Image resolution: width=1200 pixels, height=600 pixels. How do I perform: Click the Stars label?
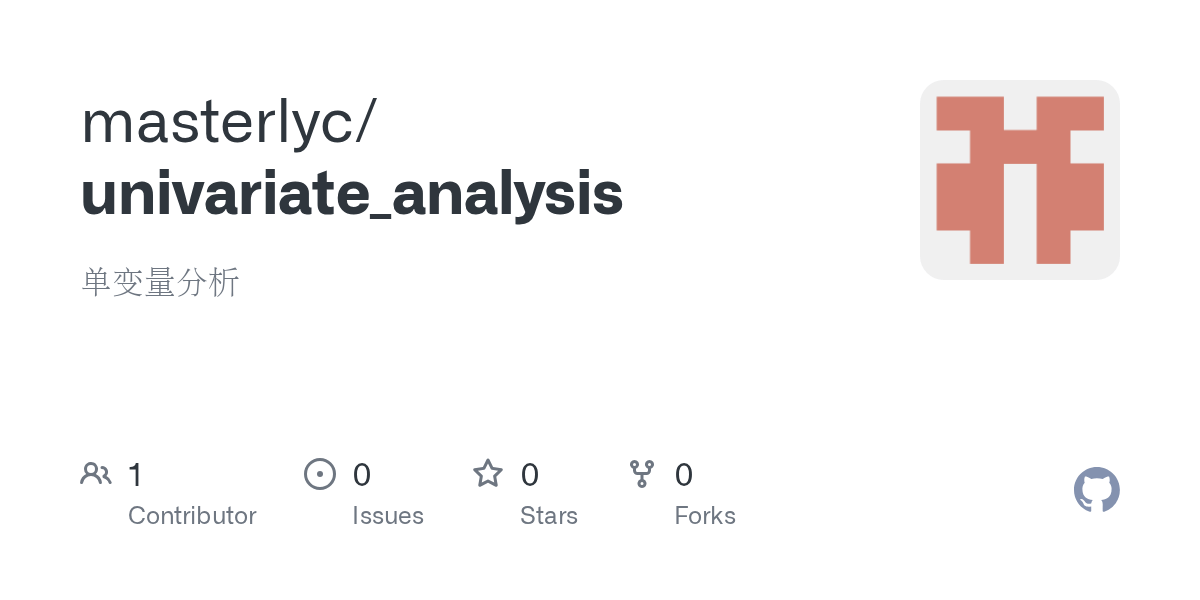[549, 516]
